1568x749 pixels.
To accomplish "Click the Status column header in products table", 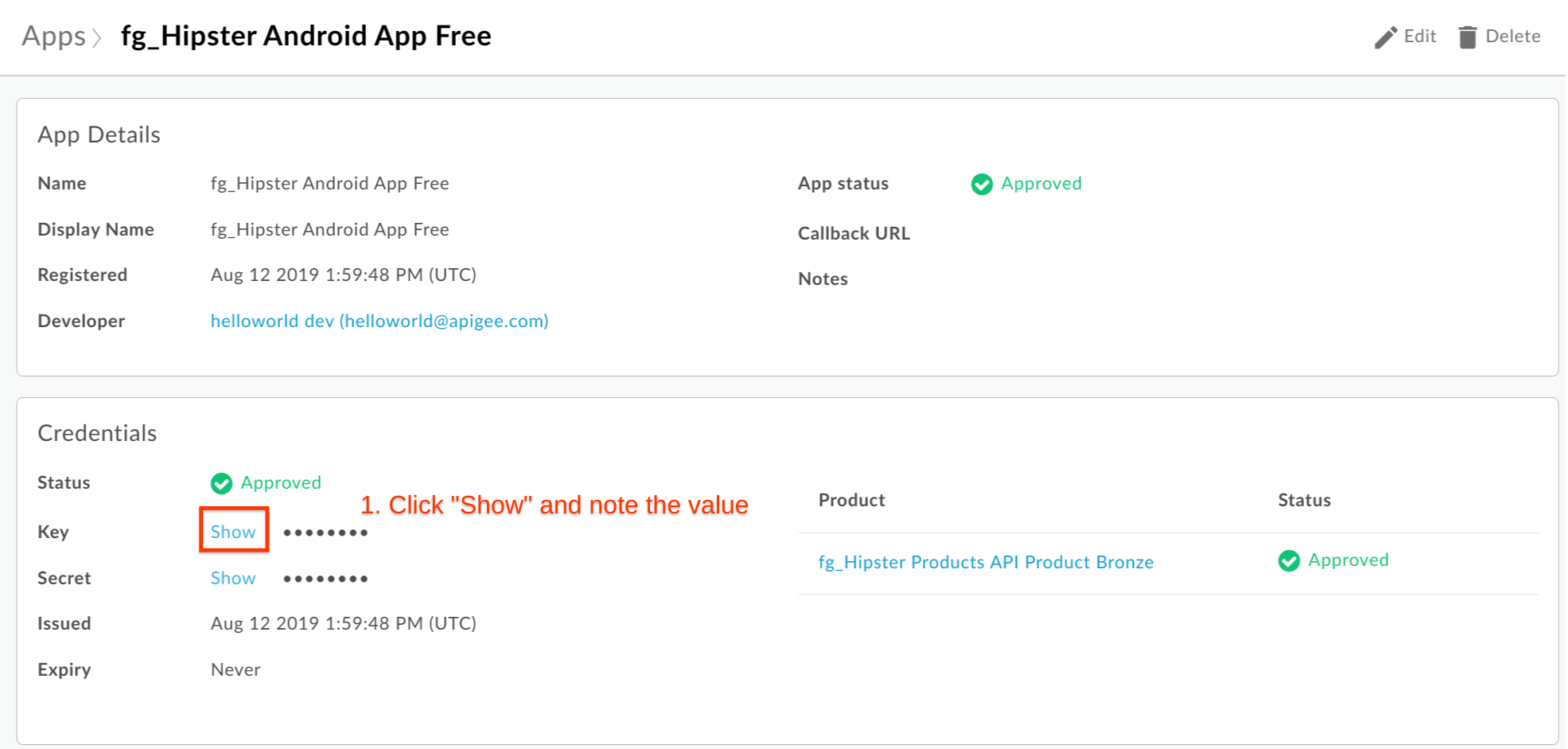I will [x=1304, y=500].
